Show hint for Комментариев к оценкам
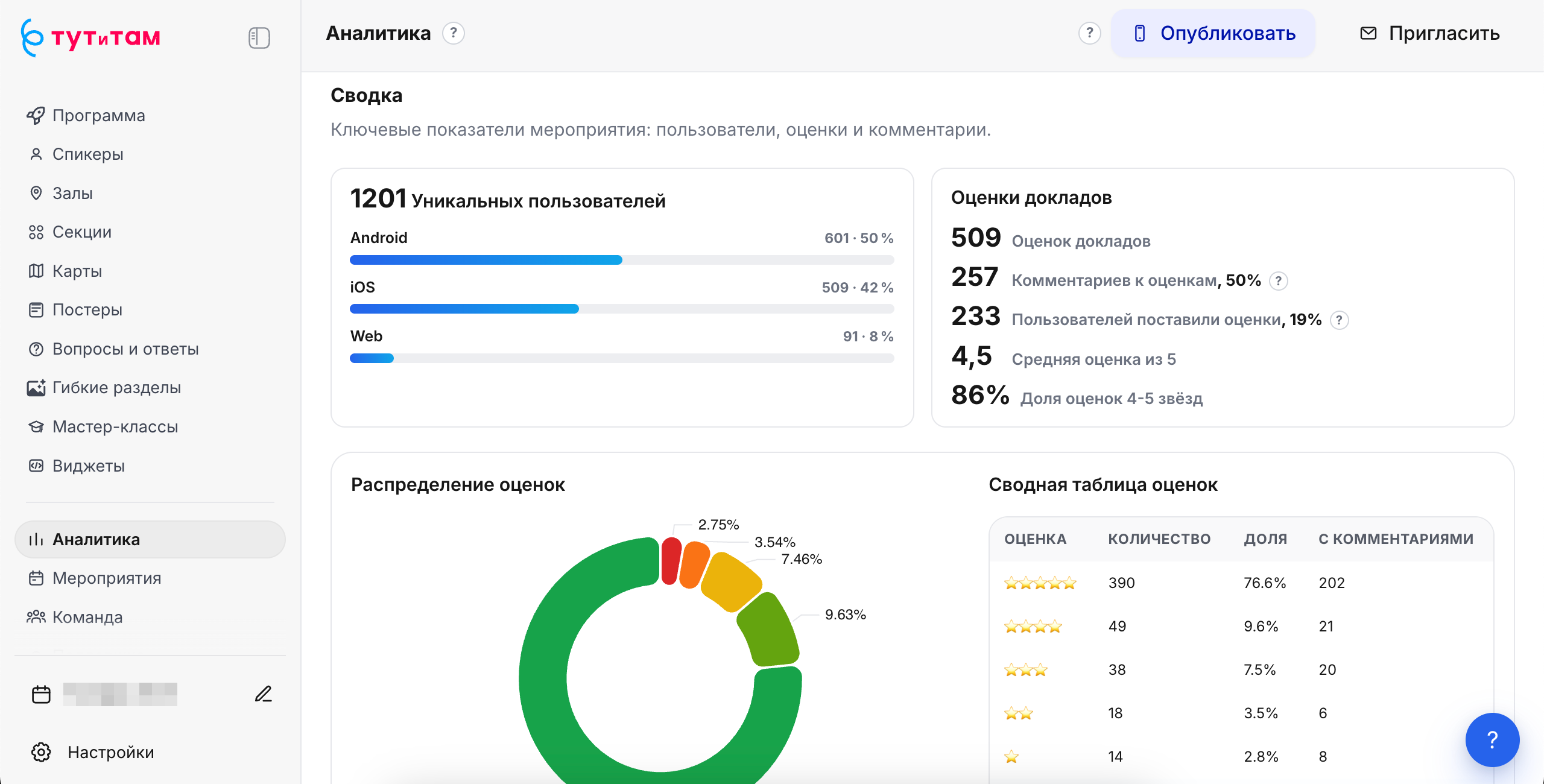The height and width of the screenshot is (784, 1544). coord(1279,281)
